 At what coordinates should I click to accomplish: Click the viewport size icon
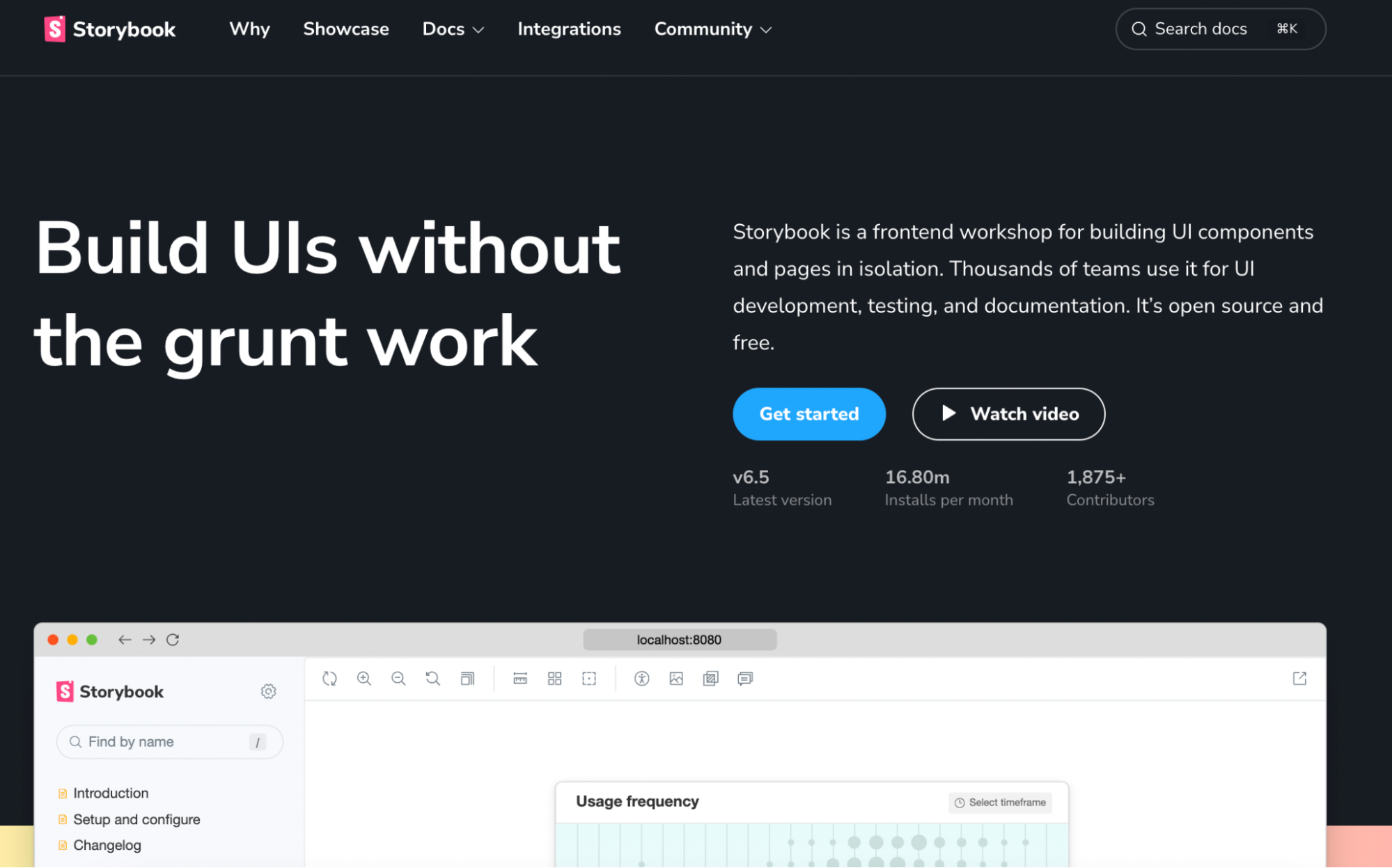point(467,679)
